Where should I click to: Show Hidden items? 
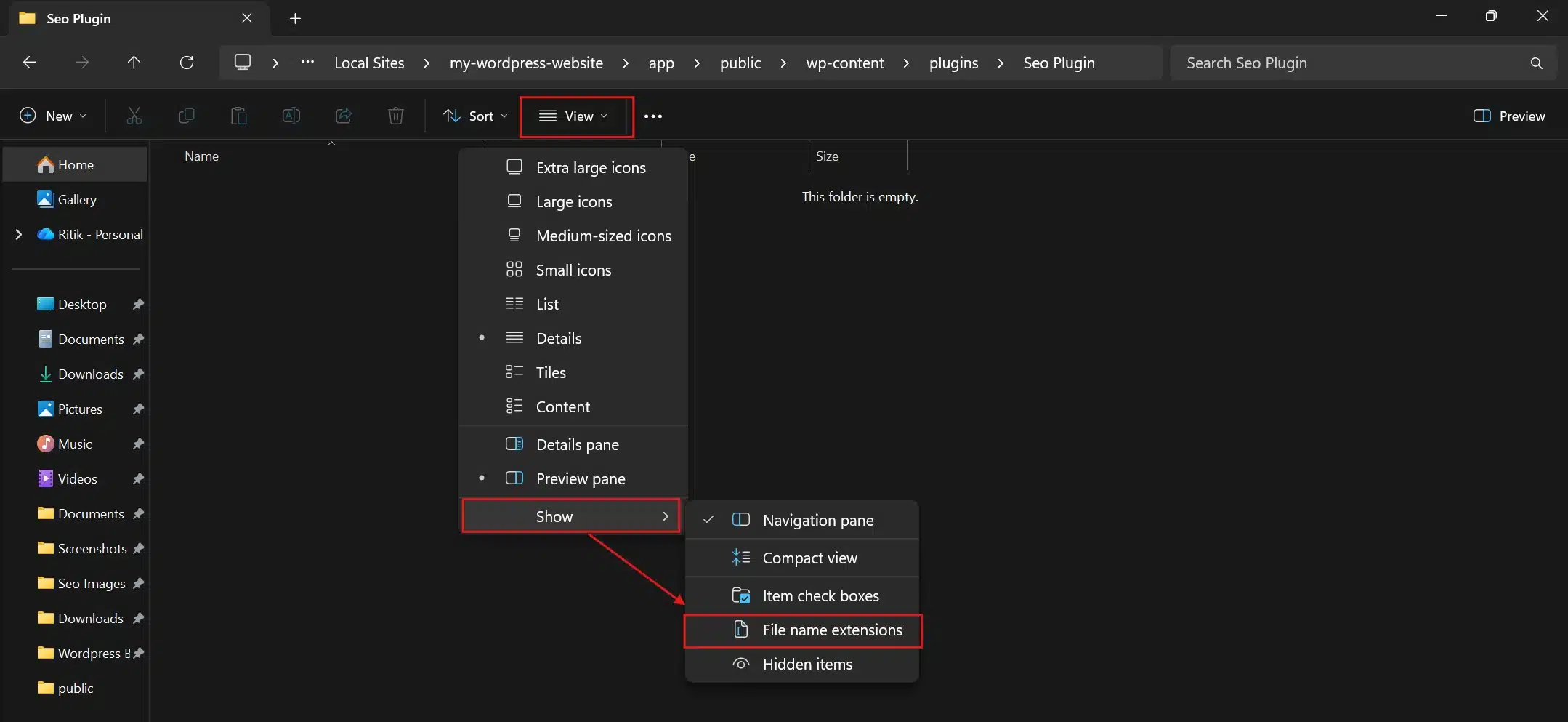point(802,665)
